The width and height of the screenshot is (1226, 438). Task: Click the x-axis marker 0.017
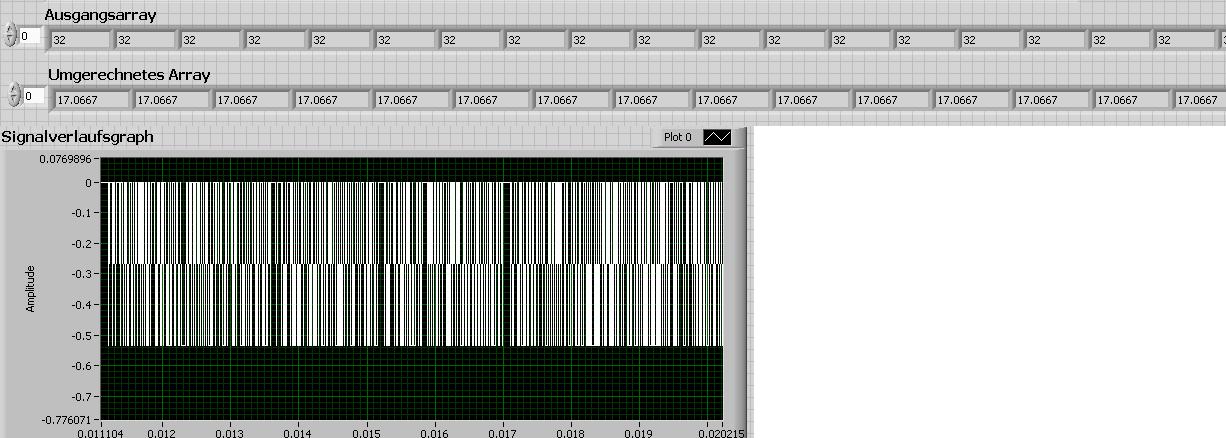click(502, 433)
